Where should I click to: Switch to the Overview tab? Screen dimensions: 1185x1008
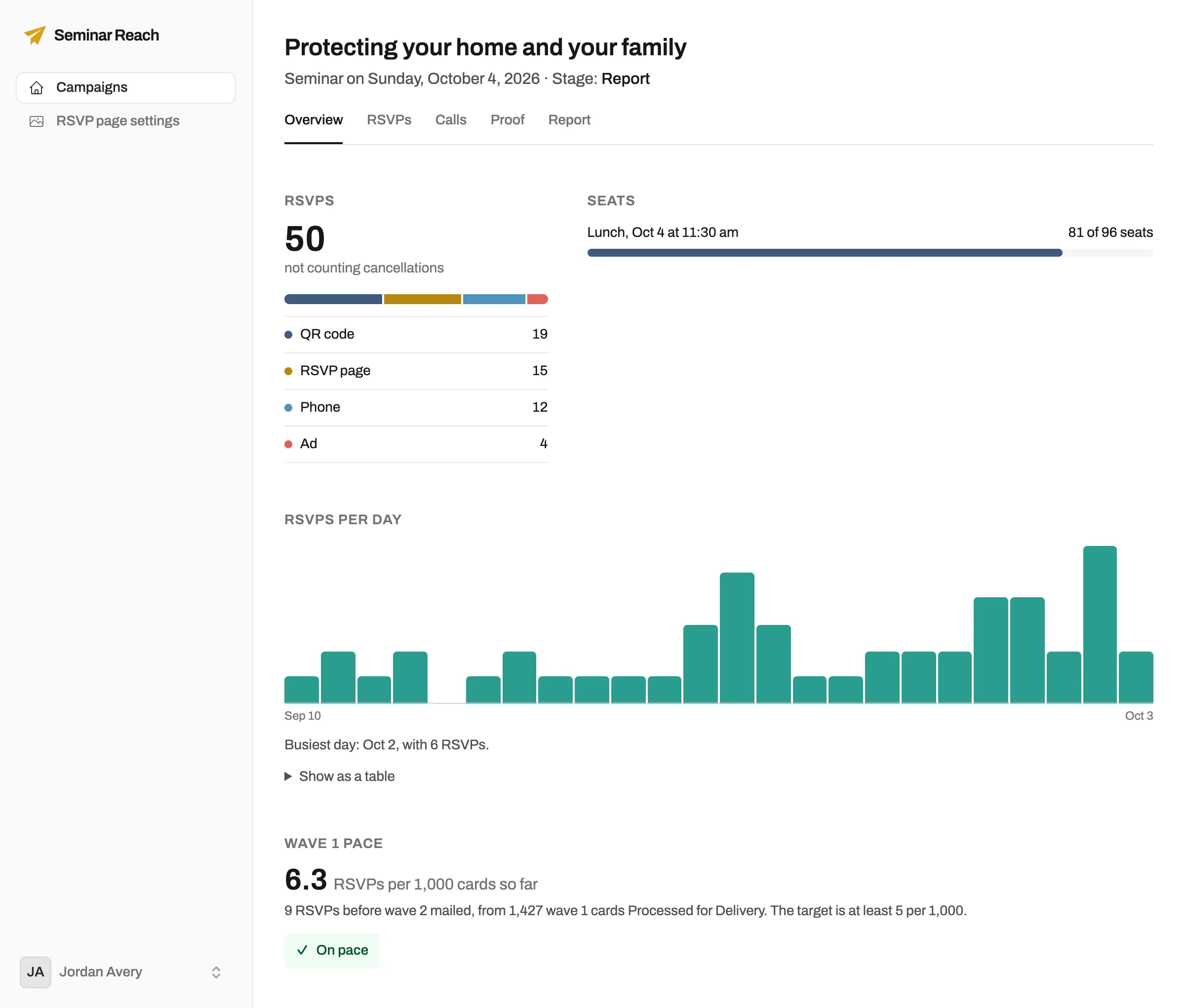coord(313,120)
